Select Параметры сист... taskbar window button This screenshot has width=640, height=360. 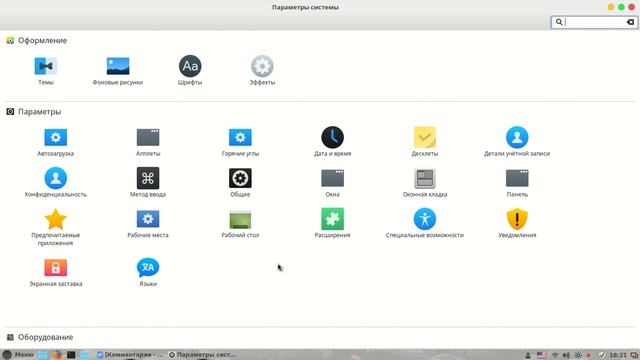(202, 355)
